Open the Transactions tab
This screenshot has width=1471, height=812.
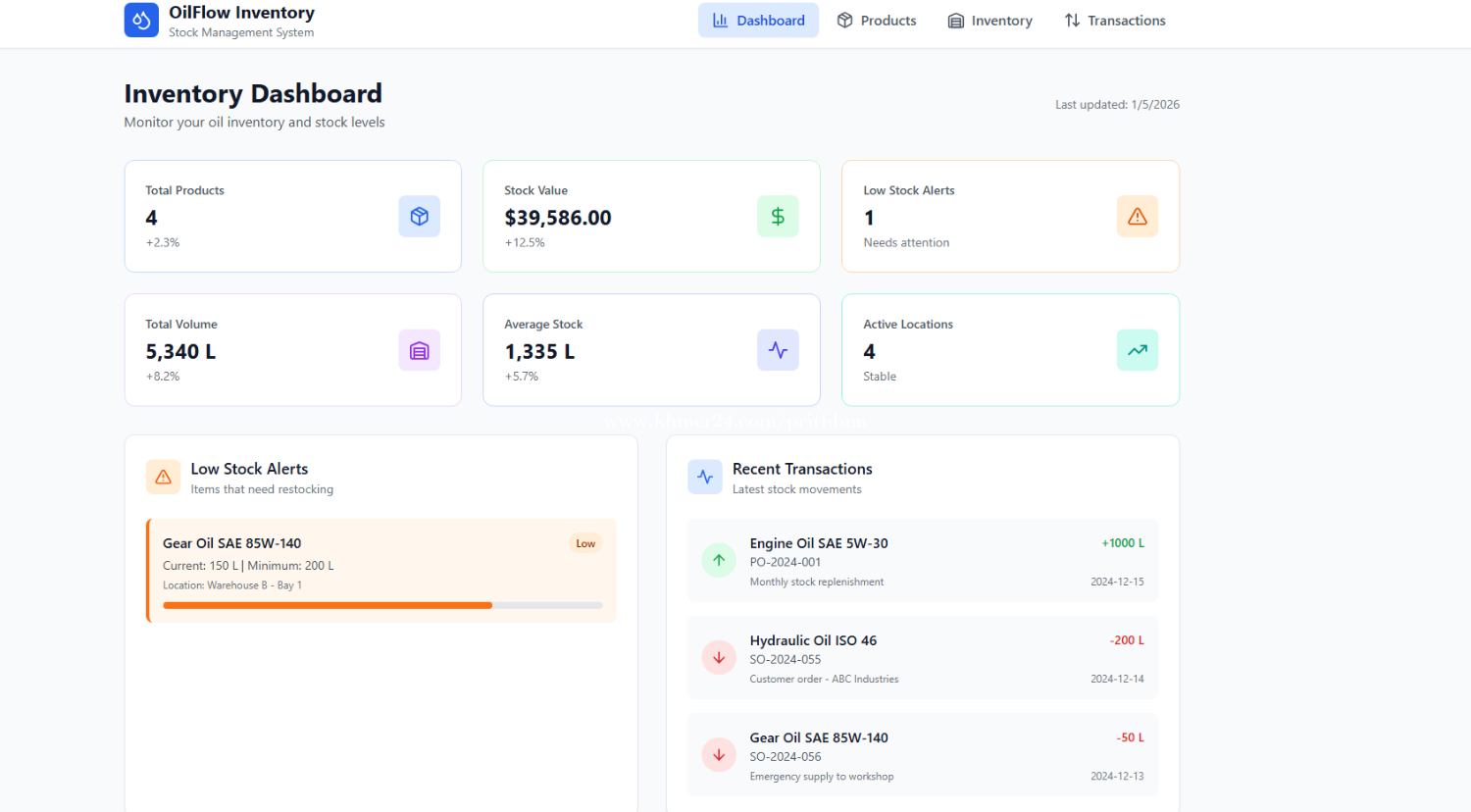point(1115,21)
